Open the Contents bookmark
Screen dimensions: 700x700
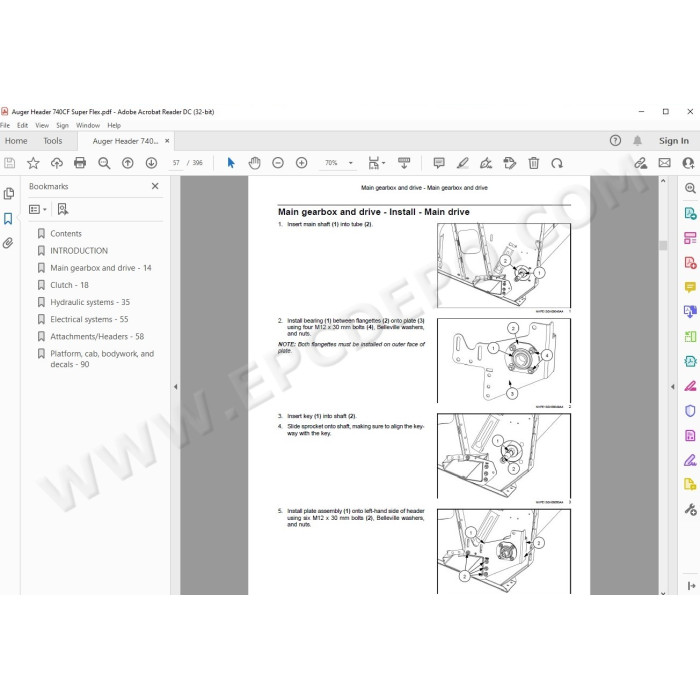[x=66, y=233]
